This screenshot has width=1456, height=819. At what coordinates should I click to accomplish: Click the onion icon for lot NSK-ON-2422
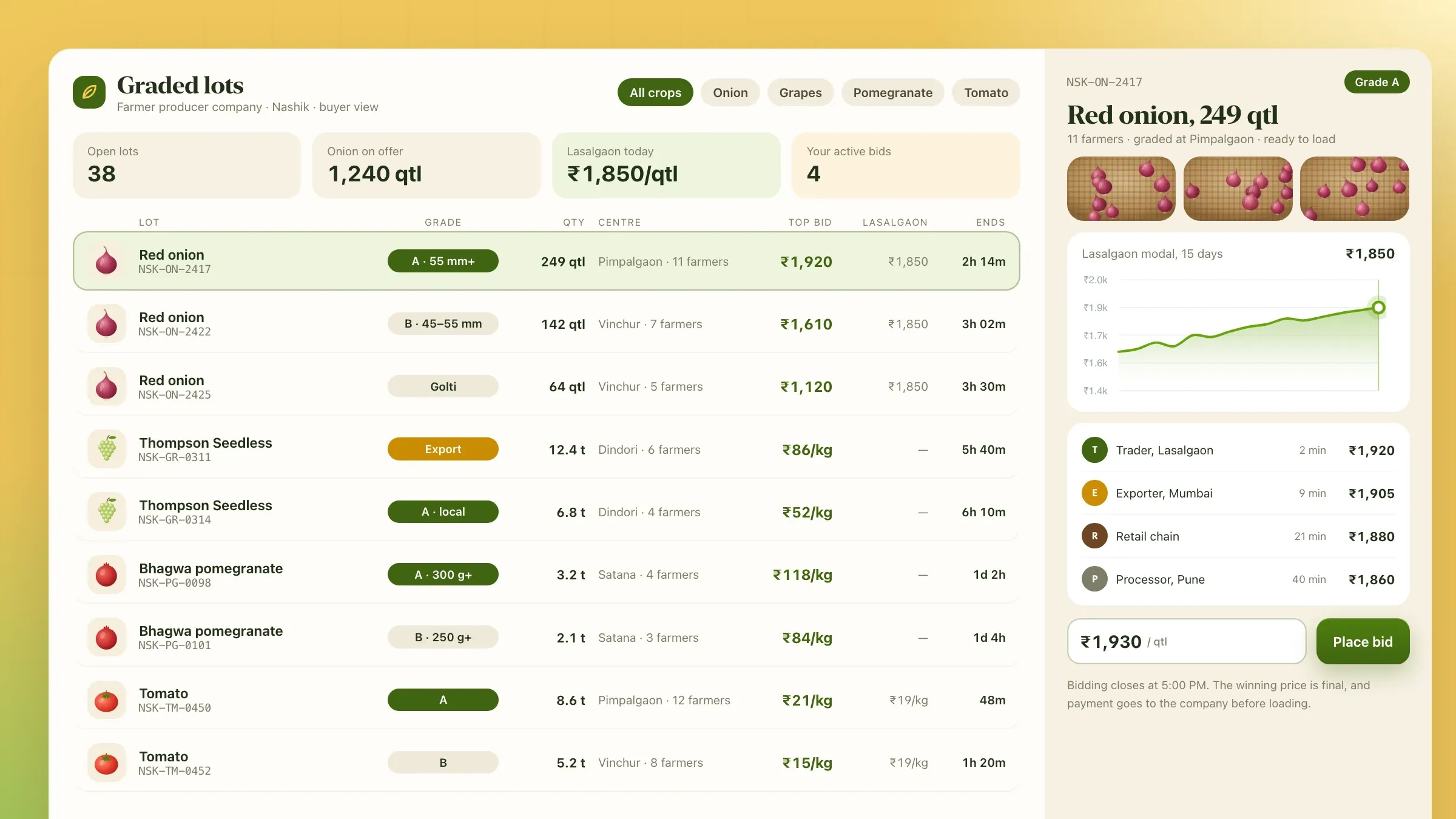pos(106,323)
